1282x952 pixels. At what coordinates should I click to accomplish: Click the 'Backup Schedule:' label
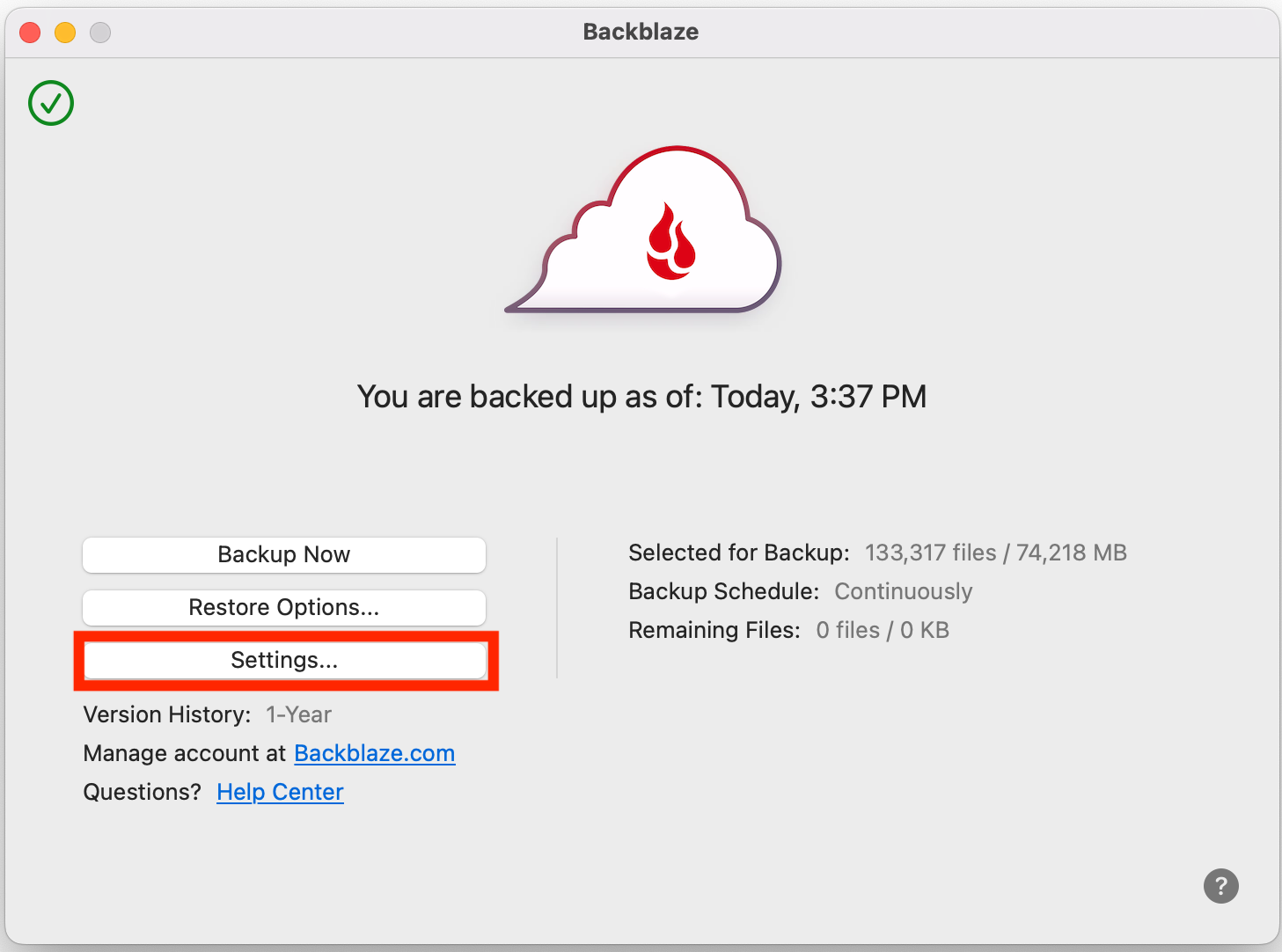pyautogui.click(x=724, y=591)
